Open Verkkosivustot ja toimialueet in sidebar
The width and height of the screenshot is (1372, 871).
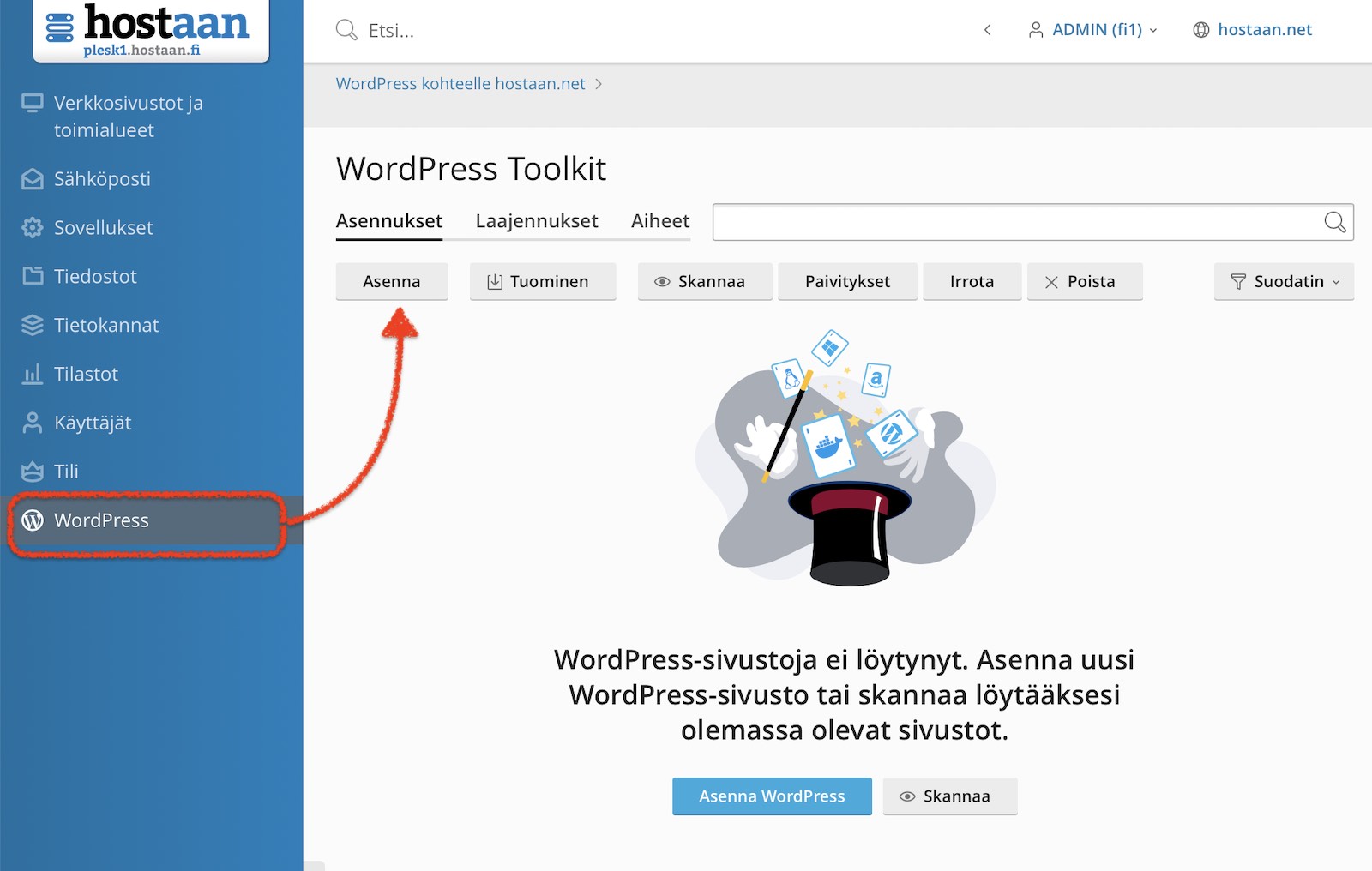(152, 117)
